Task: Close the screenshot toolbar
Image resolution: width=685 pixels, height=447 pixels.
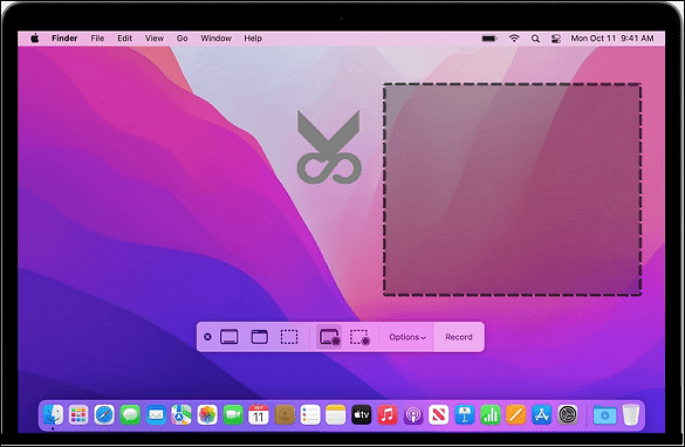Action: 207,337
